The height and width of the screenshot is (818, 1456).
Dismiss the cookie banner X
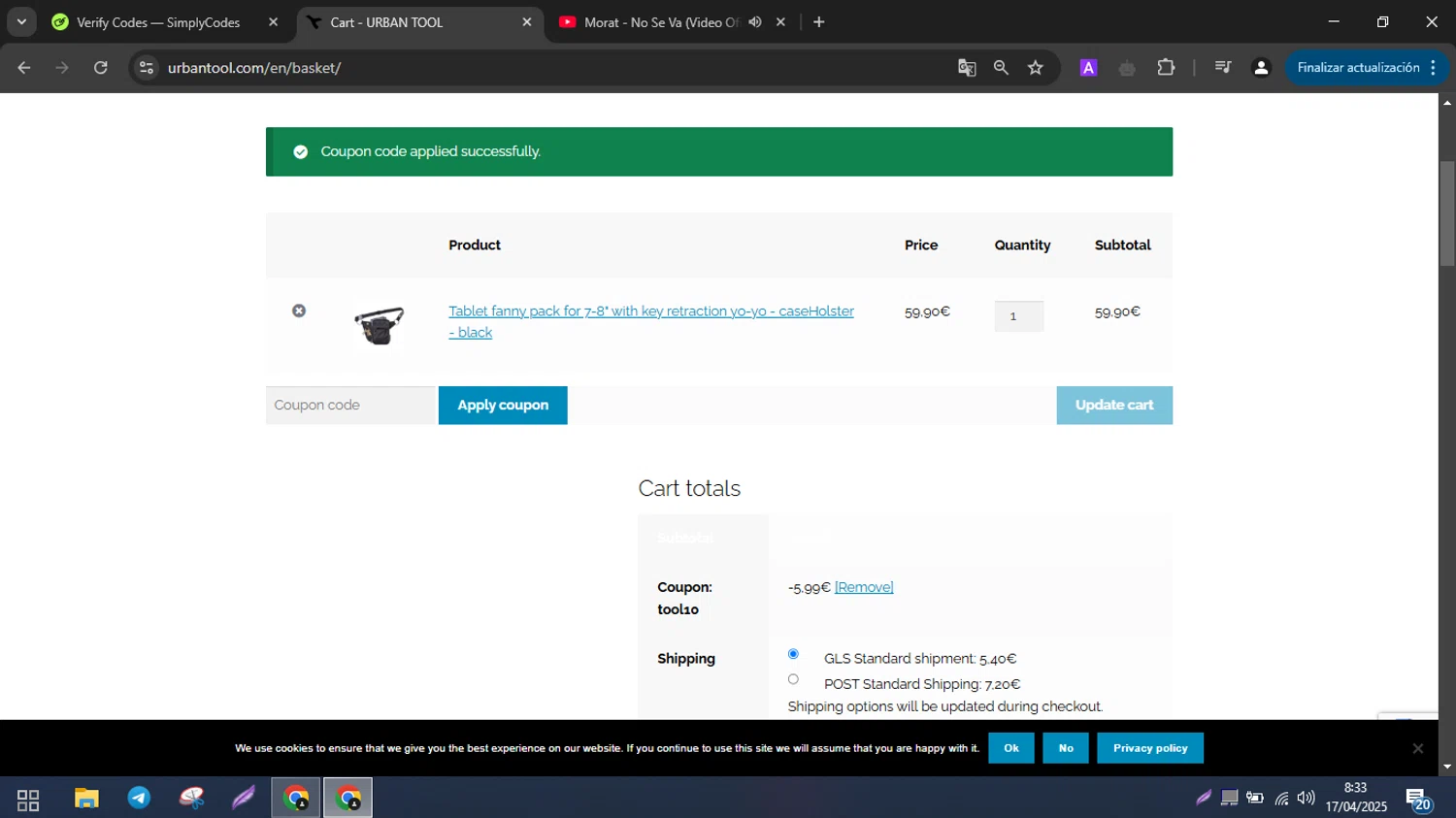(x=1417, y=748)
